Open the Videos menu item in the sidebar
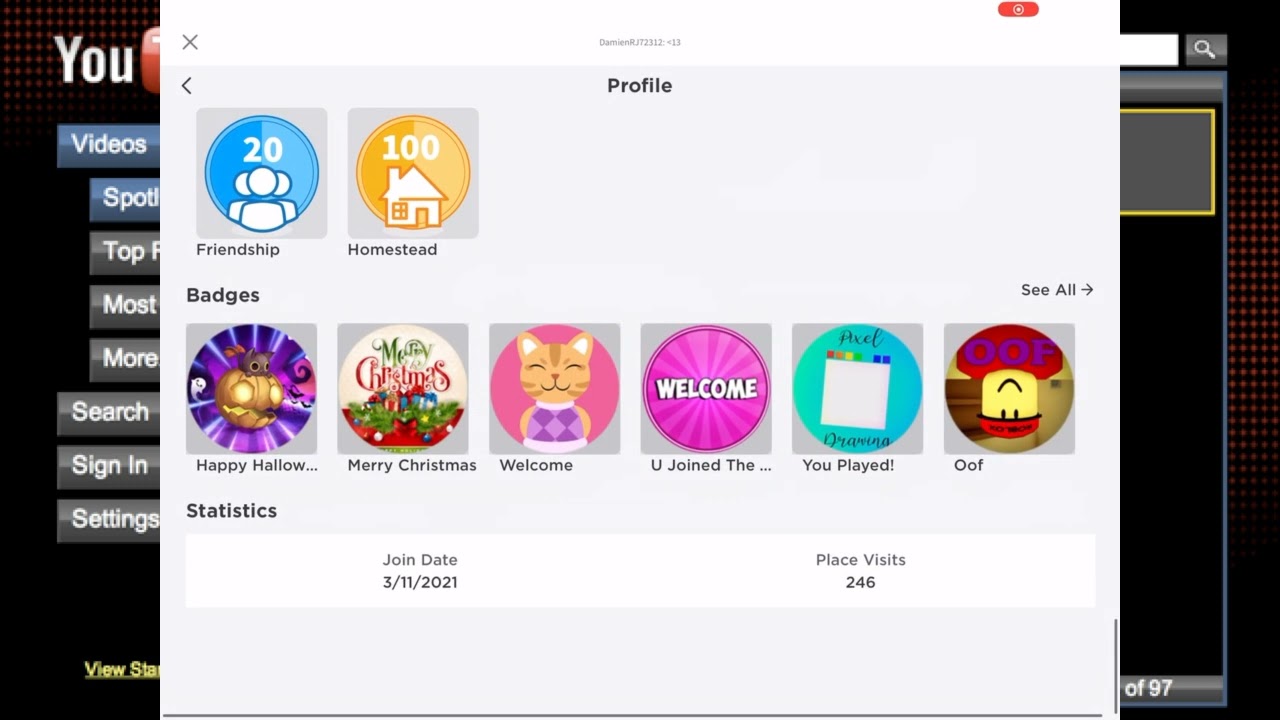This screenshot has height=720, width=1280. click(109, 144)
